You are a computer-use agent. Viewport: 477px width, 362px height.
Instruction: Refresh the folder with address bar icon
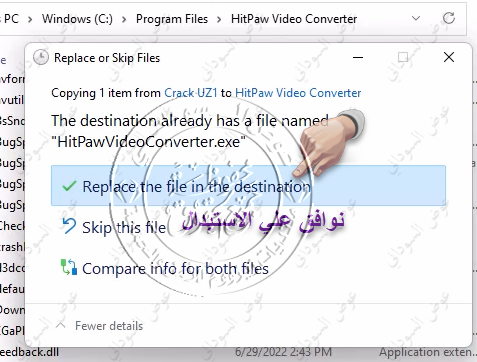[x=449, y=18]
